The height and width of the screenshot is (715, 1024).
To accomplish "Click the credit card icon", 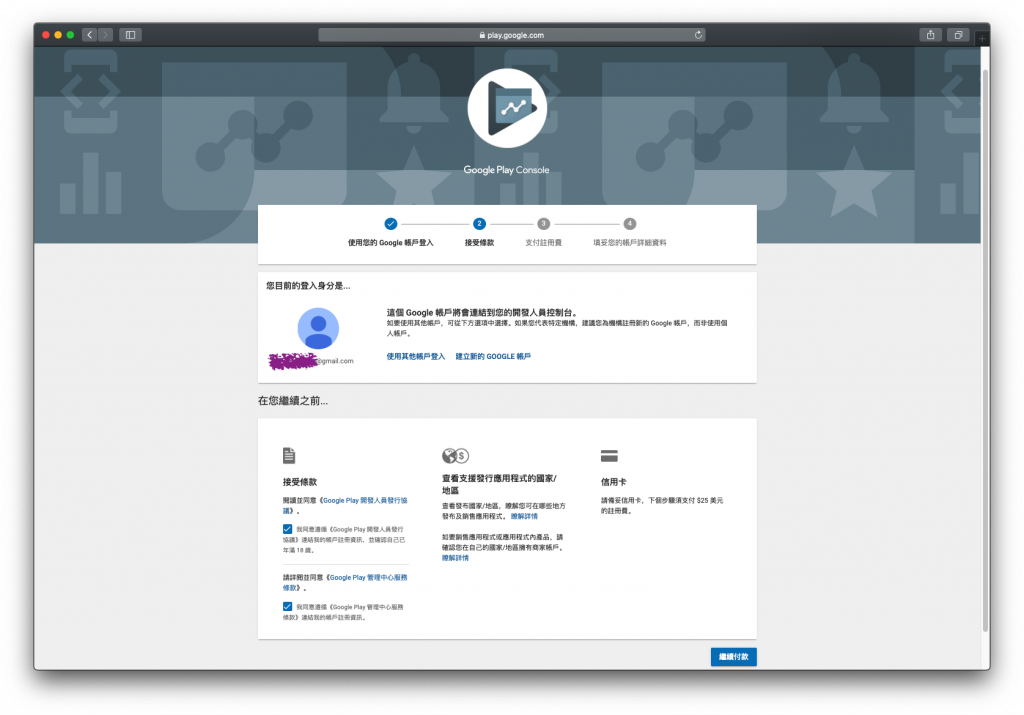I will (609, 456).
